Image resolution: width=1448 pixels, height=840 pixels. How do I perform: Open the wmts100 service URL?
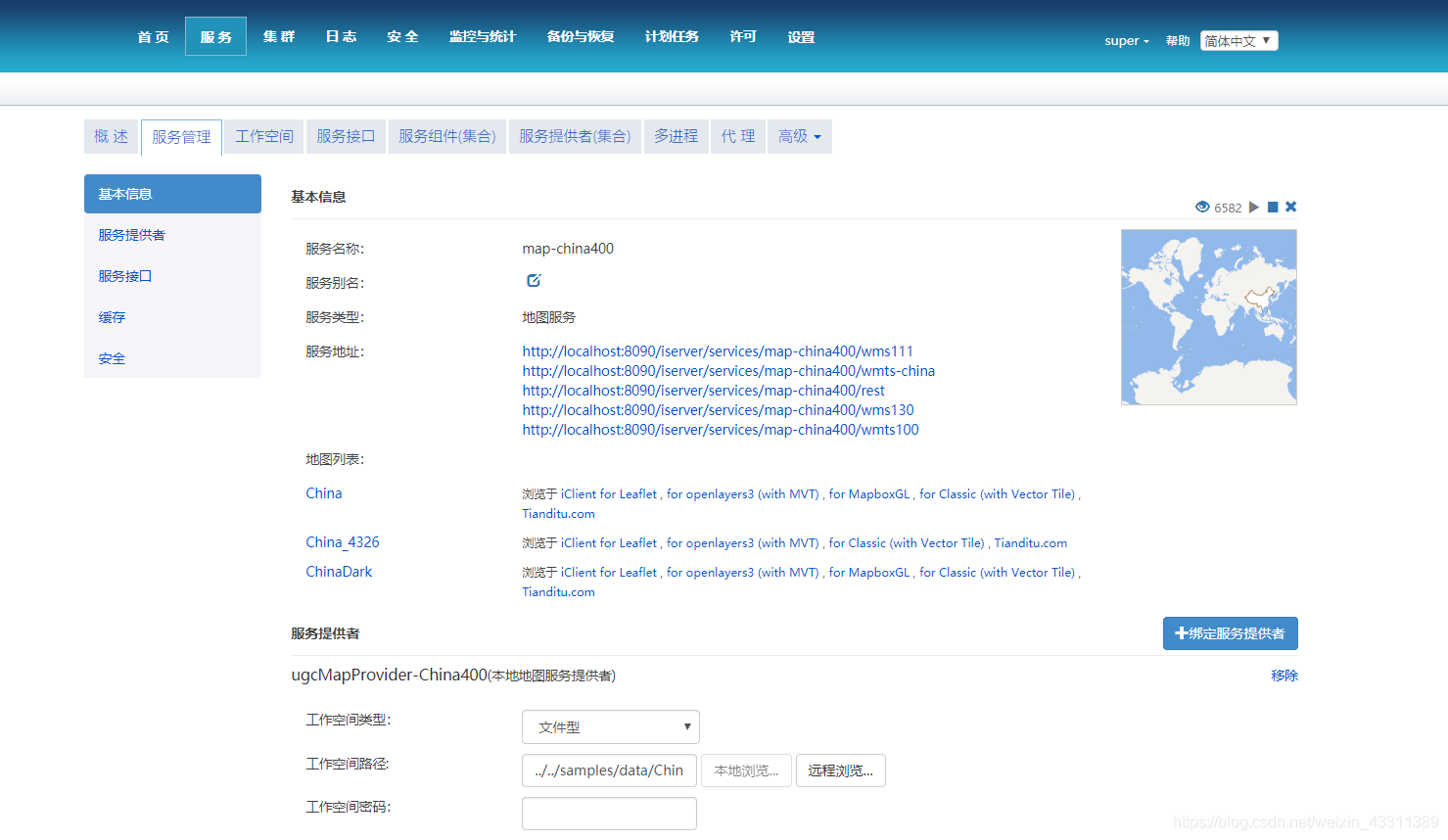(x=721, y=430)
